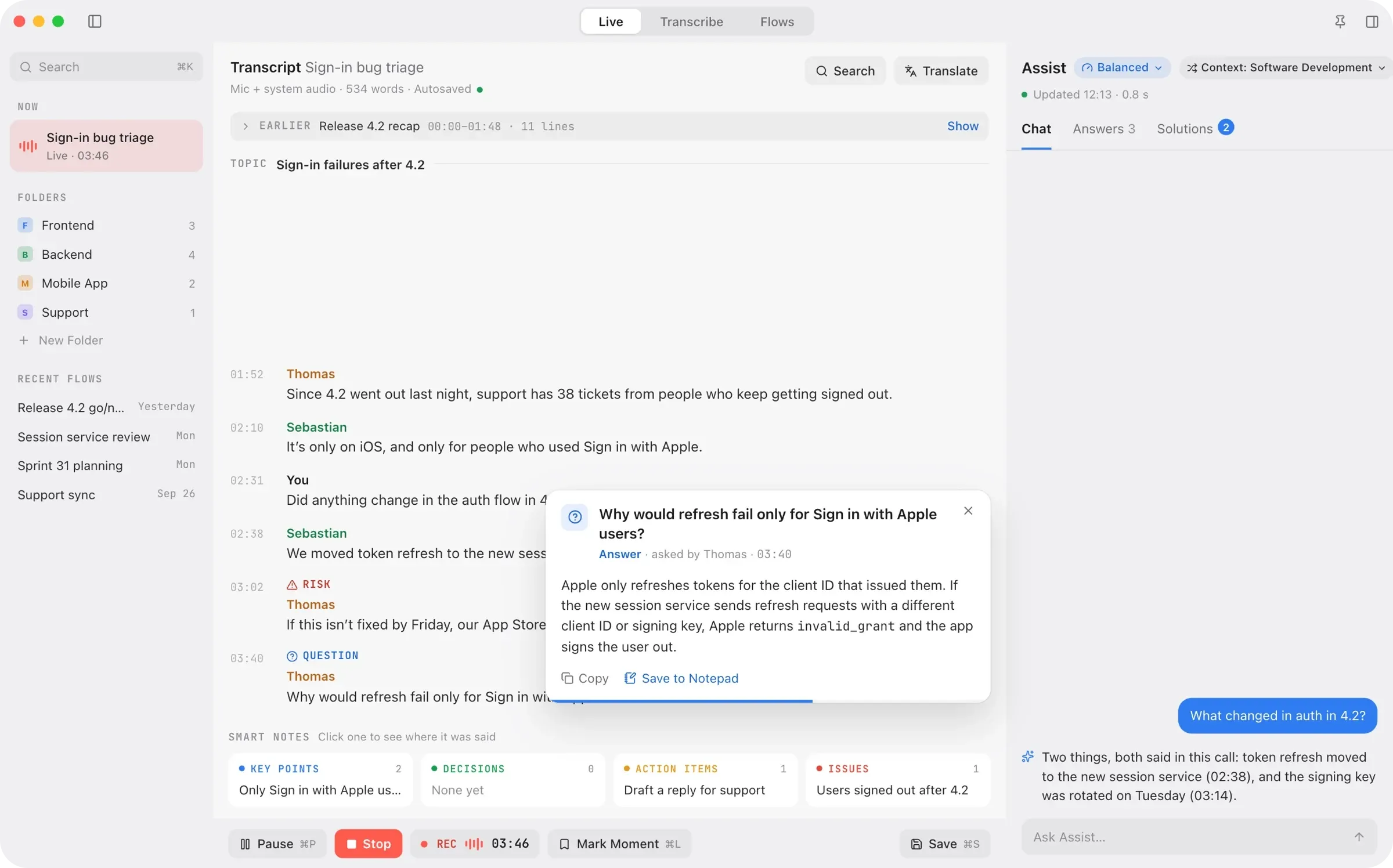Toggle the left sidebar icon
This screenshot has height=868, width=1393.
point(95,21)
